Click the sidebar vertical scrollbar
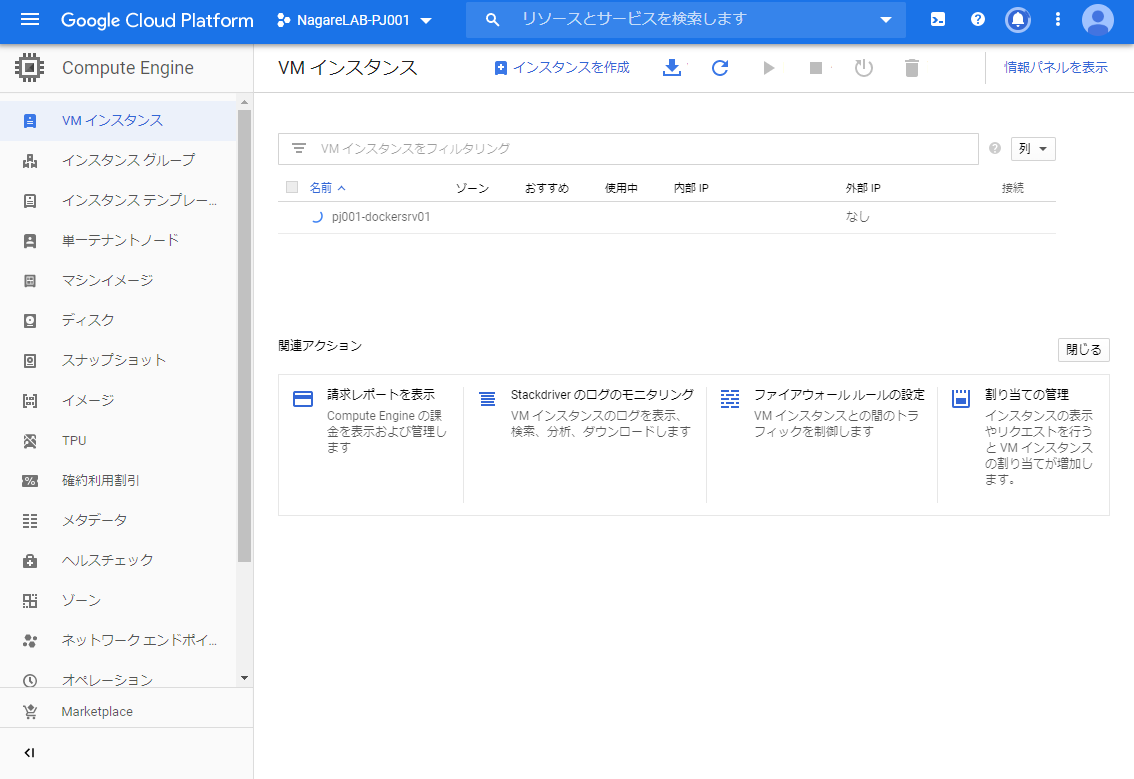 (x=244, y=336)
